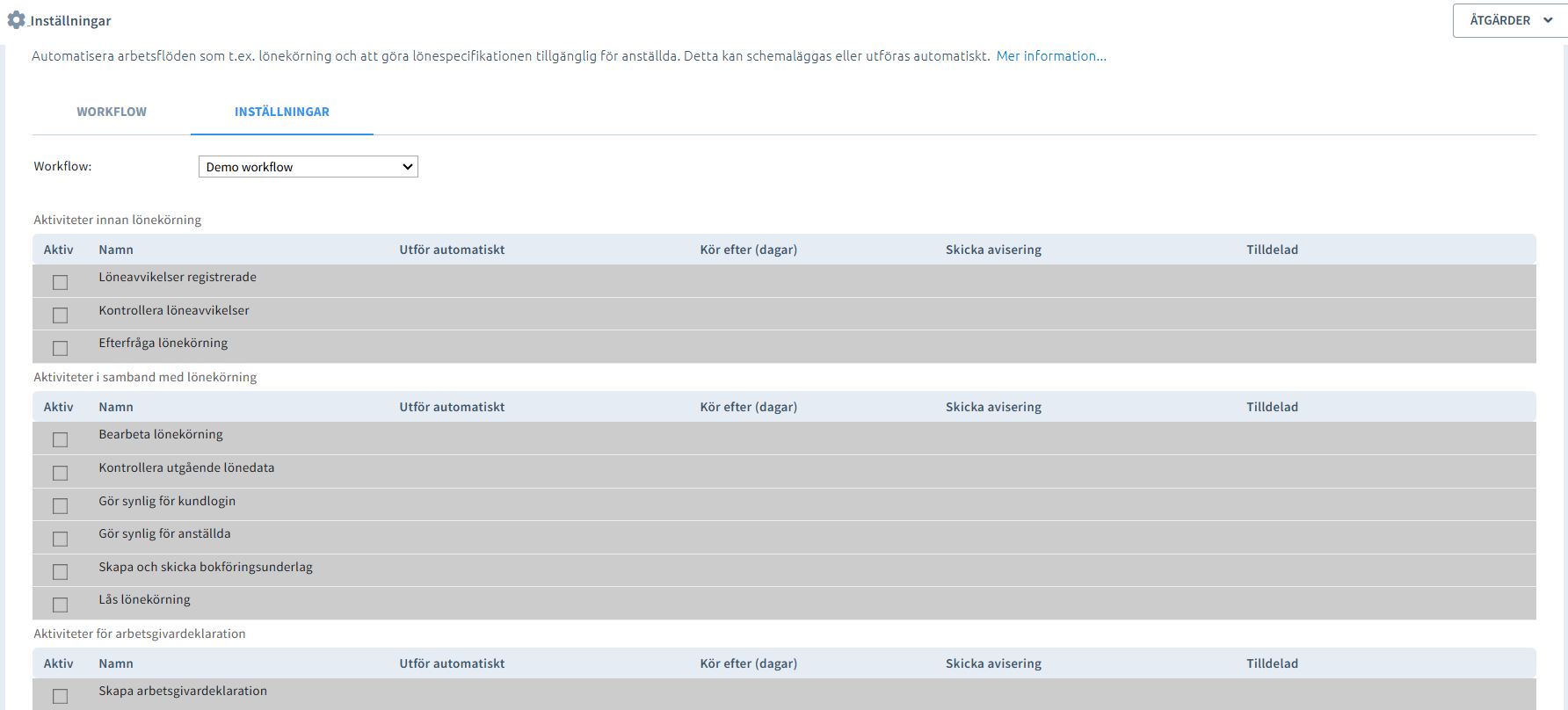Select the INSTÄLLNINGAR tab
Image resolution: width=1568 pixels, height=710 pixels.
[282, 112]
